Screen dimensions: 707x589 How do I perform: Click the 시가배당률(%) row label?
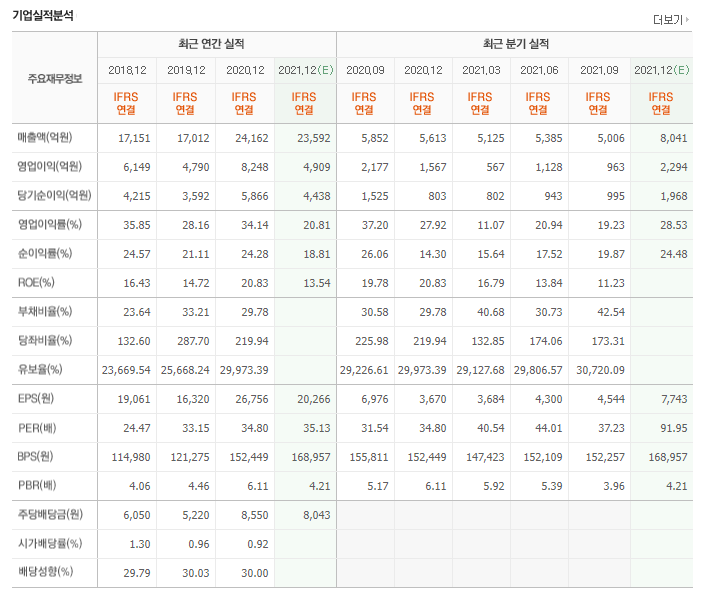click(x=50, y=543)
